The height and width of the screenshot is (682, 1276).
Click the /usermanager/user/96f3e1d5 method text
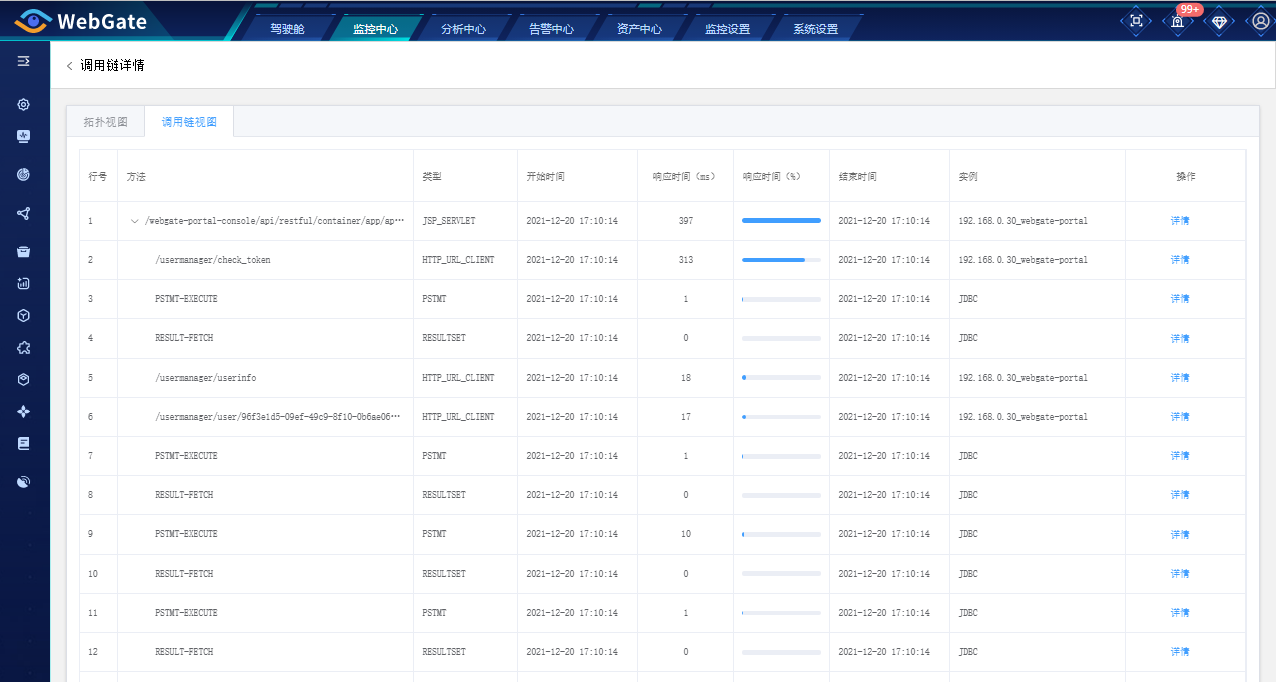280,417
